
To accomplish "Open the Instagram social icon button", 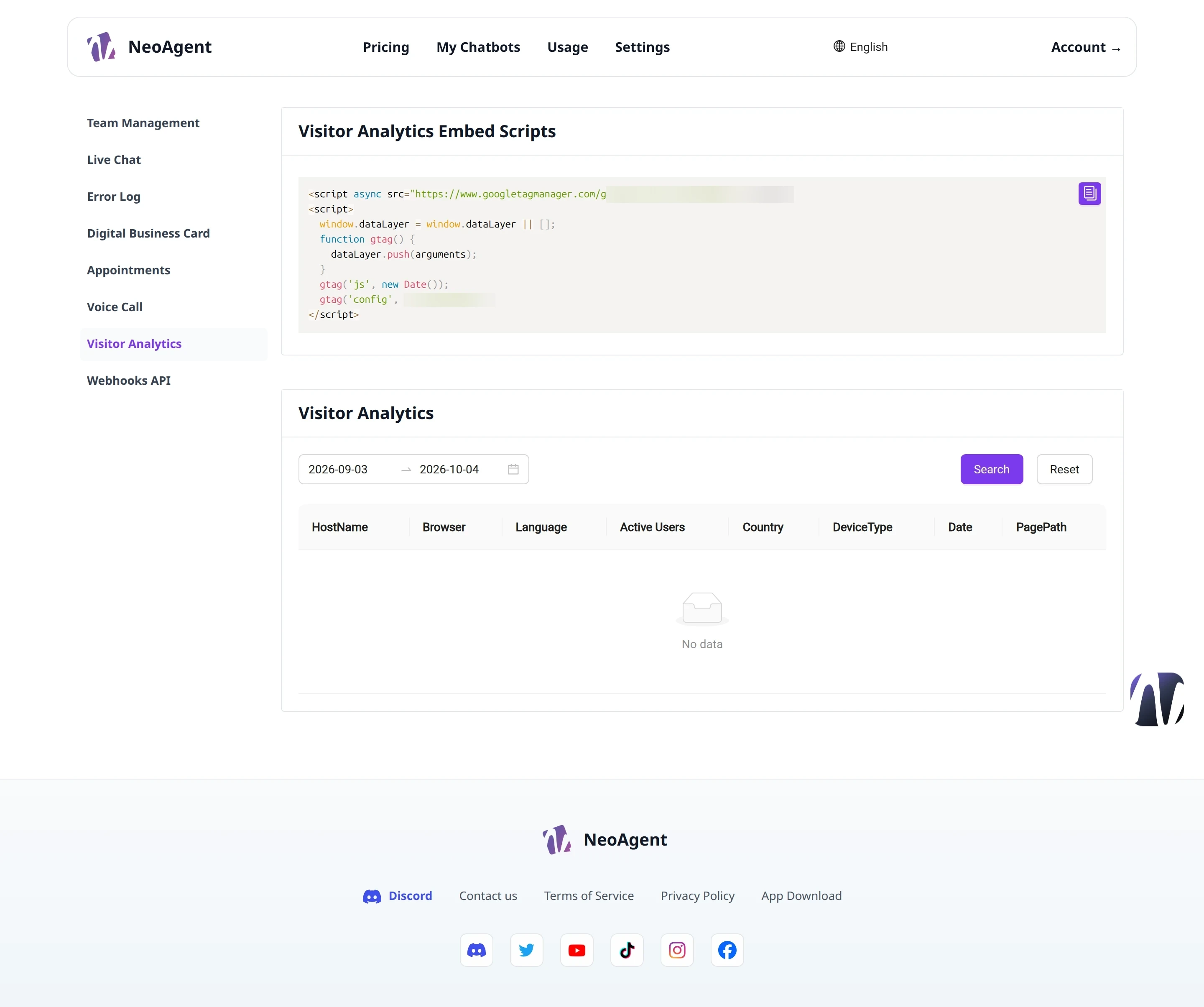I will 677,950.
